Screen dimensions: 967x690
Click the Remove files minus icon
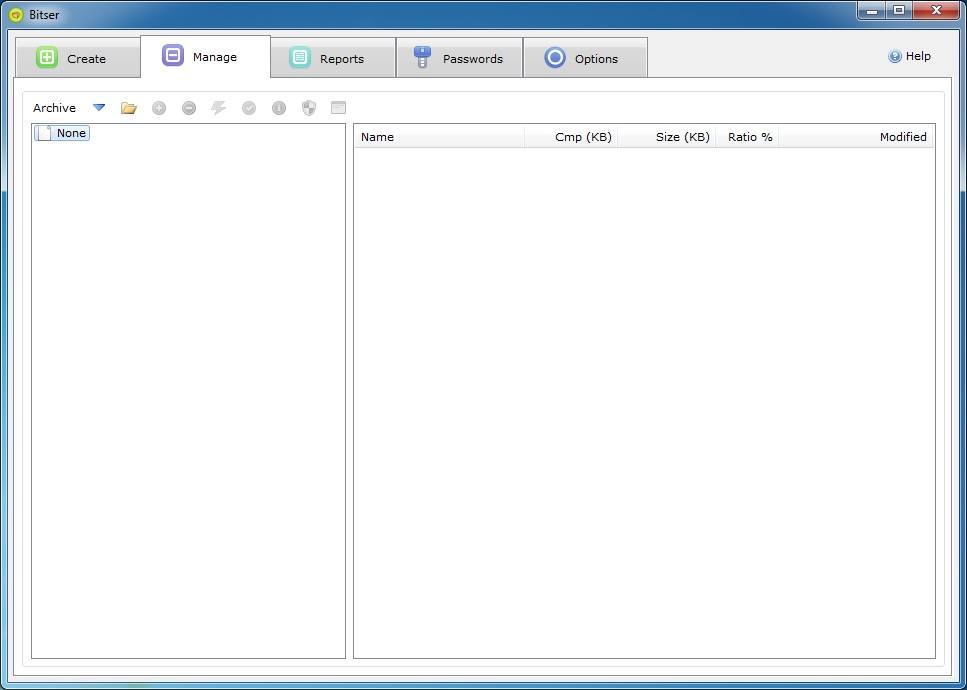(x=188, y=107)
